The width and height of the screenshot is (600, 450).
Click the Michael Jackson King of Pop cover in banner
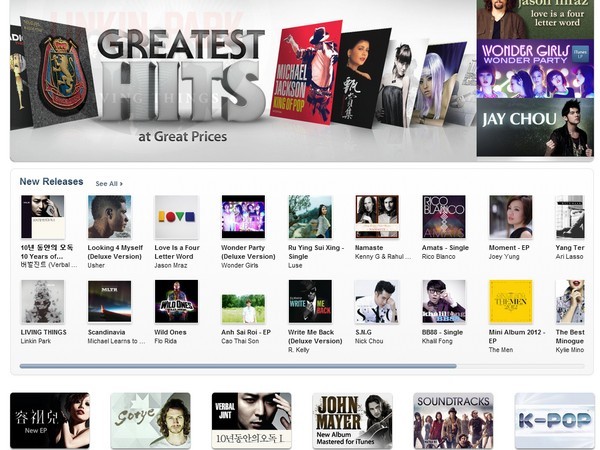coord(306,72)
